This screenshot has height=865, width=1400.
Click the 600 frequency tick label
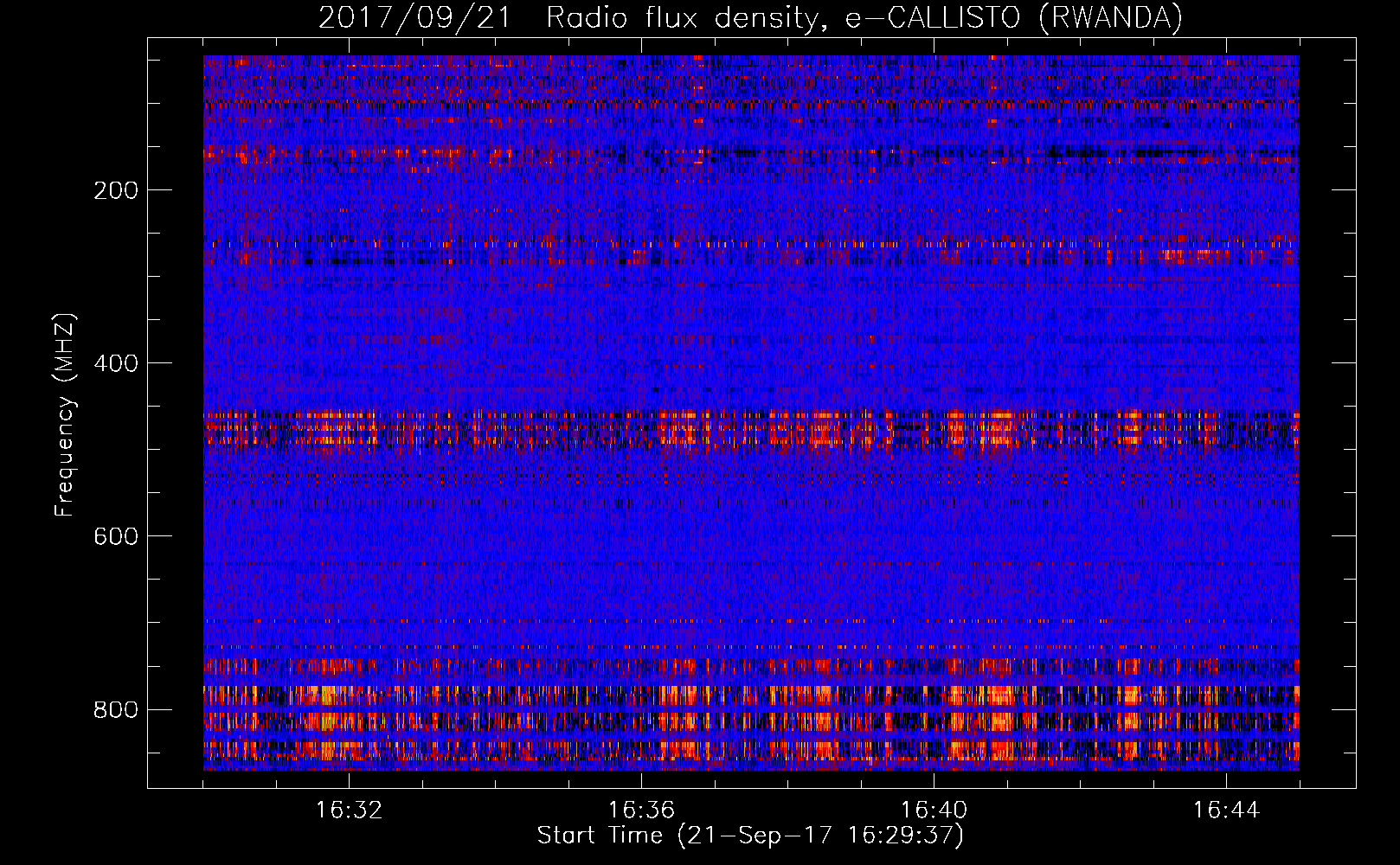tap(116, 536)
